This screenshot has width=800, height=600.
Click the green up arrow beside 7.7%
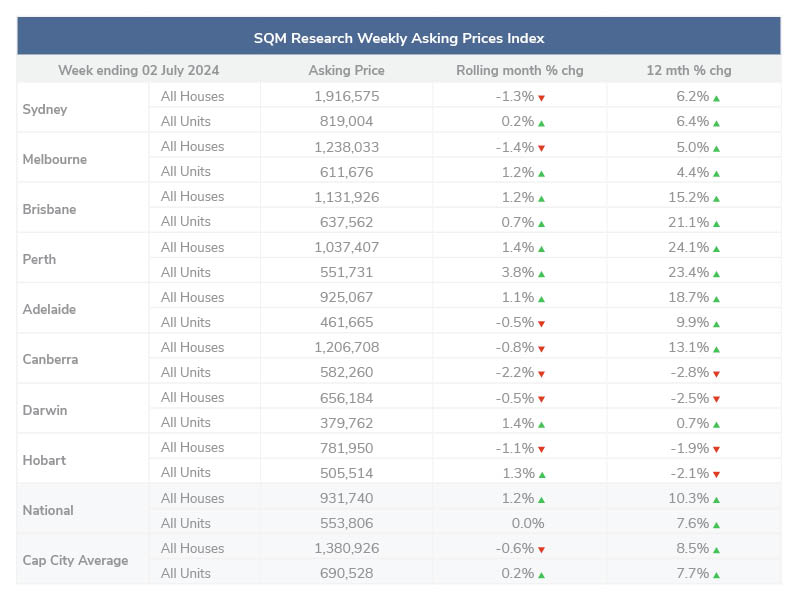(716, 575)
